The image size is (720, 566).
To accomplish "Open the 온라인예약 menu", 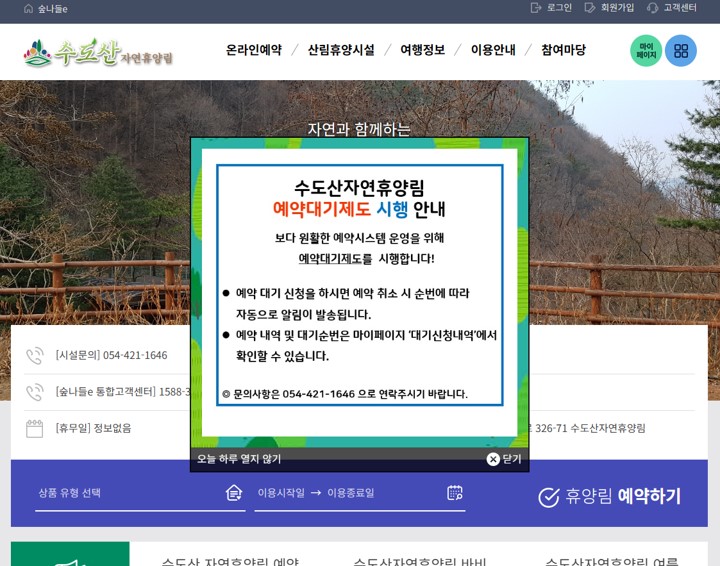I will (253, 50).
